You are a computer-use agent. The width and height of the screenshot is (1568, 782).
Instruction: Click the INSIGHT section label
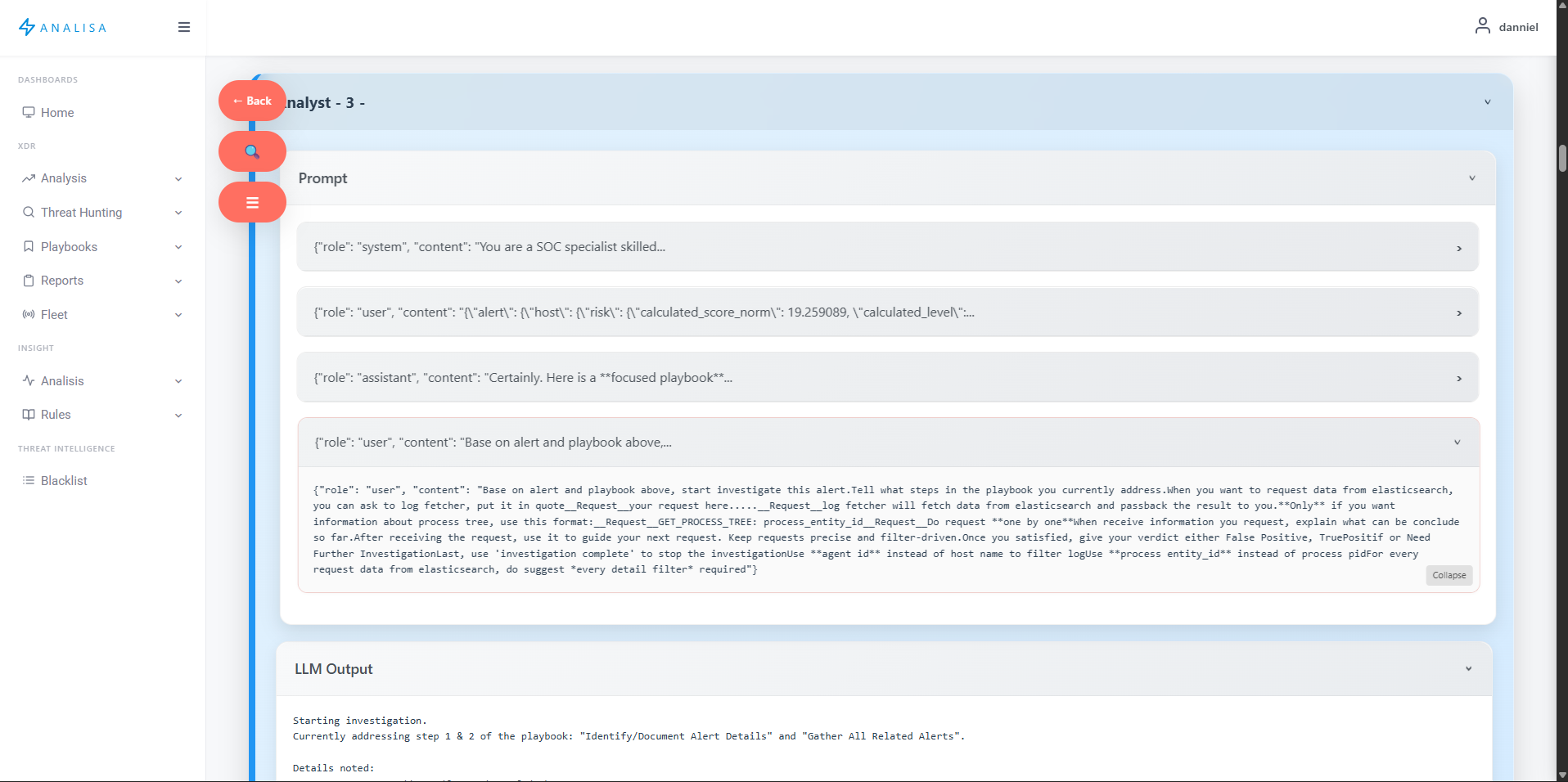[x=36, y=348]
